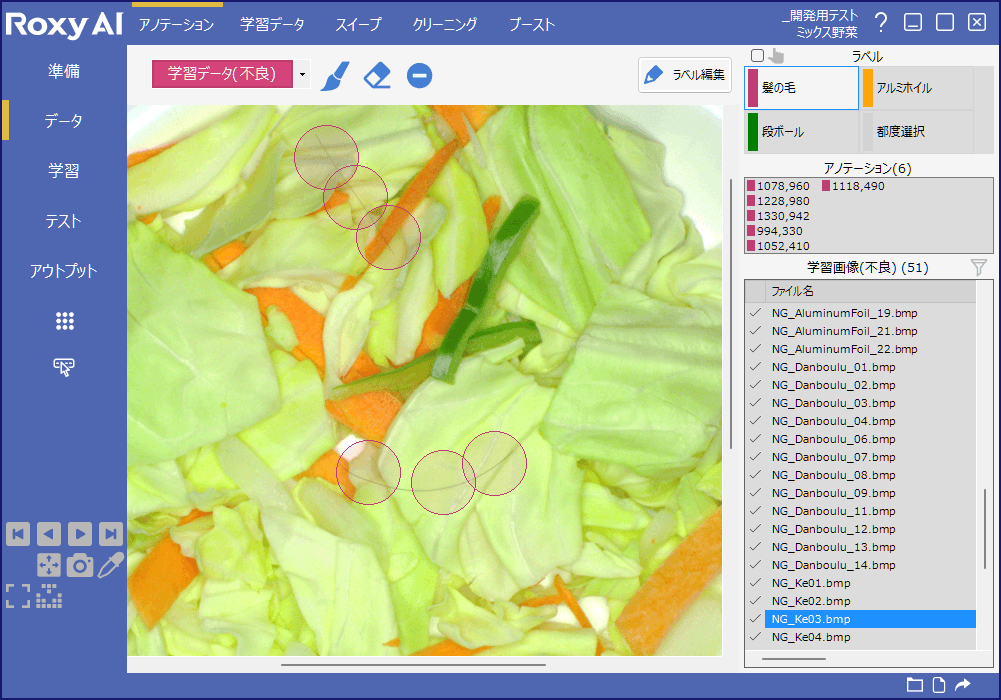
Task: Select the eraser tool
Action: click(377, 75)
